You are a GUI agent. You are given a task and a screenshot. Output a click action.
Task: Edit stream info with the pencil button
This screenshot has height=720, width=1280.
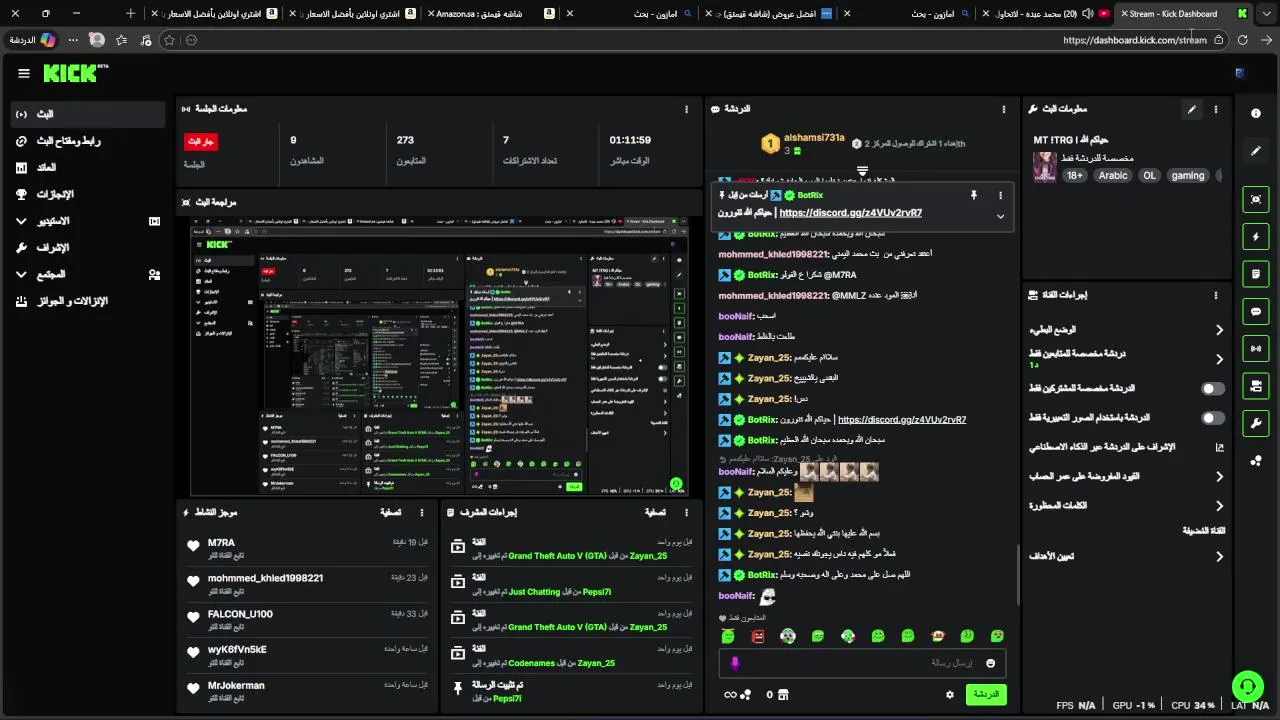1191,109
